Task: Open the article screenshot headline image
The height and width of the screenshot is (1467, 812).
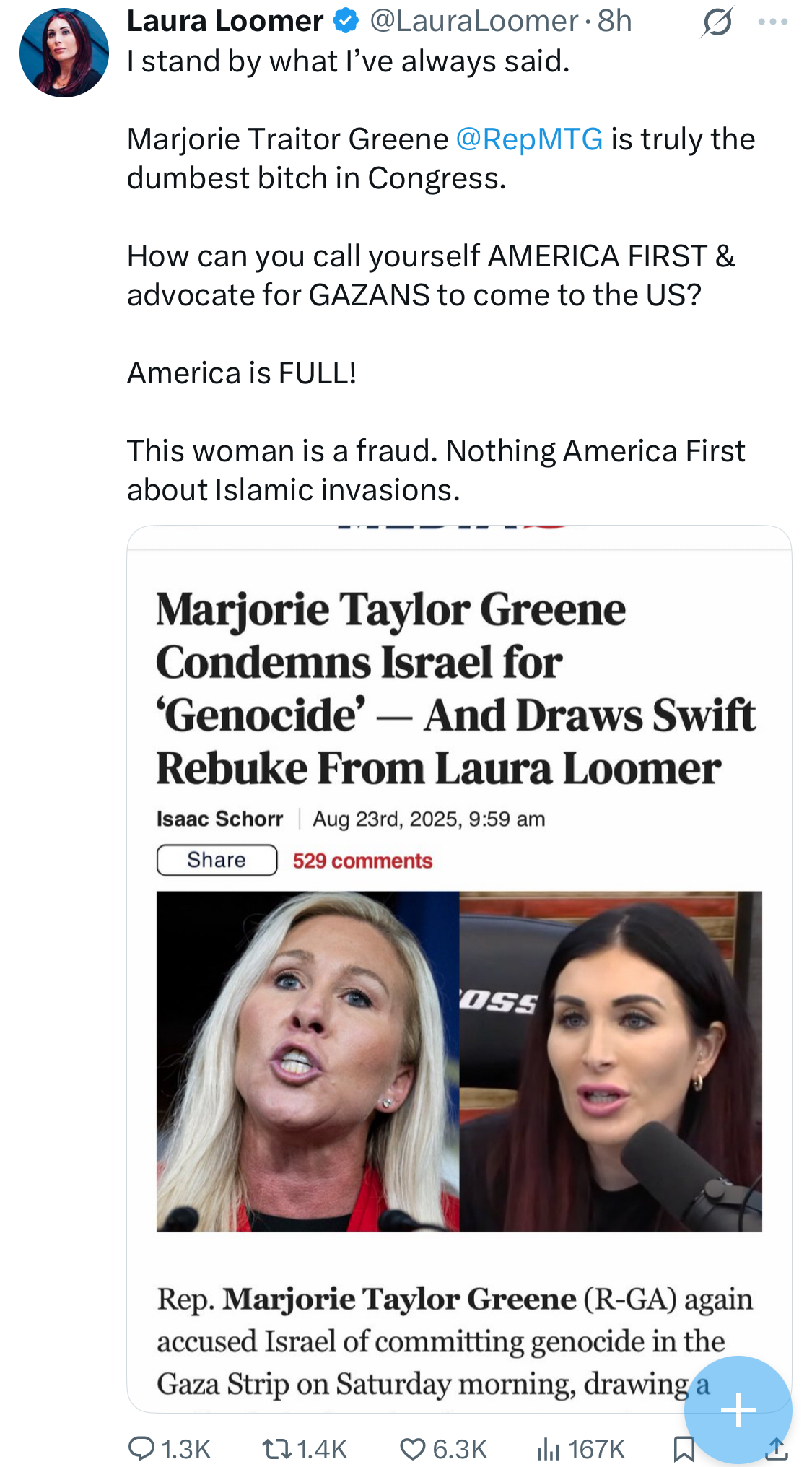Action: coord(459,969)
